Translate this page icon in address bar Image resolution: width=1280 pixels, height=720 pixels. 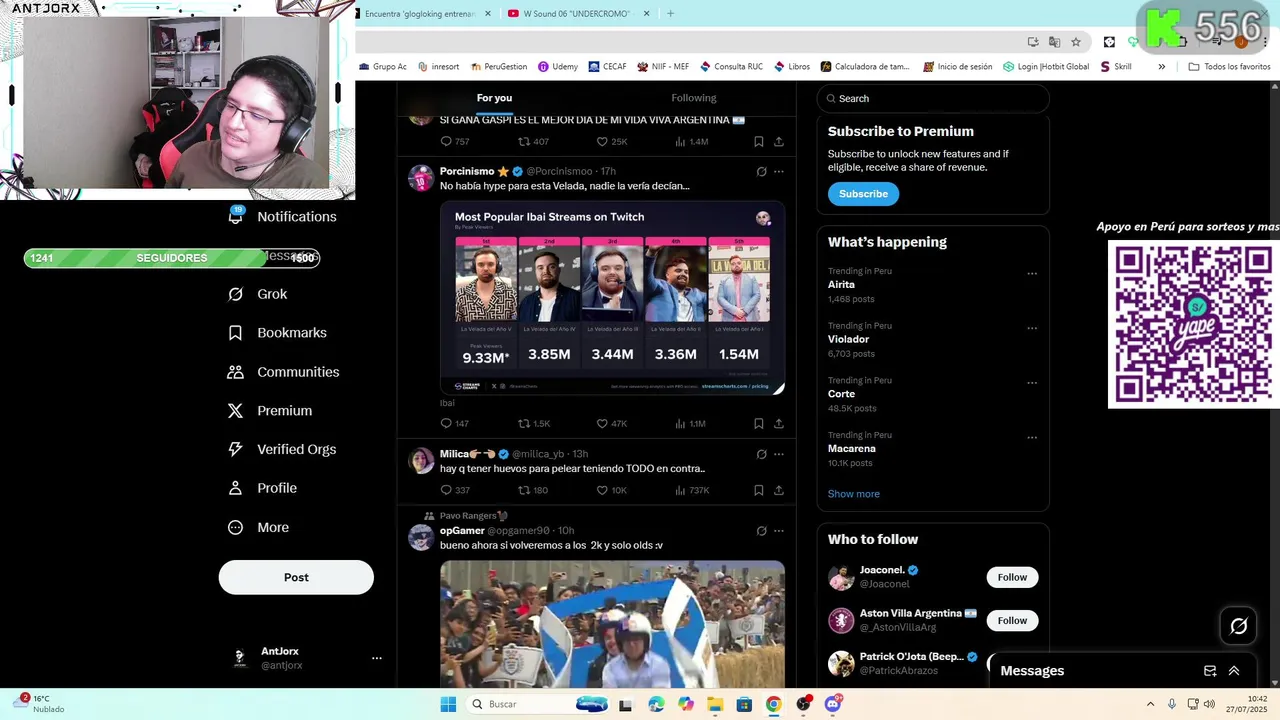pos(1054,42)
